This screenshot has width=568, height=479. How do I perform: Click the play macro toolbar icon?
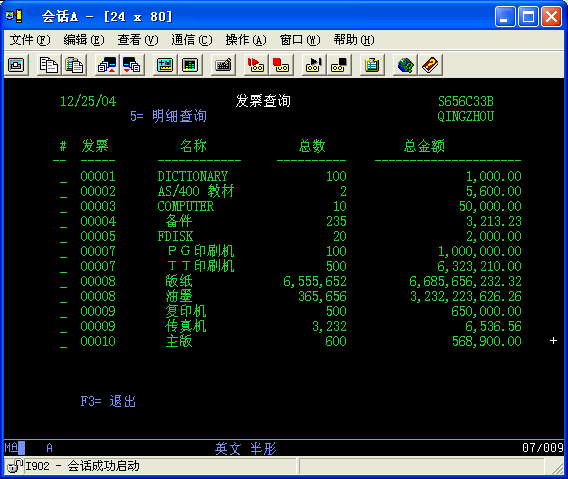click(314, 65)
